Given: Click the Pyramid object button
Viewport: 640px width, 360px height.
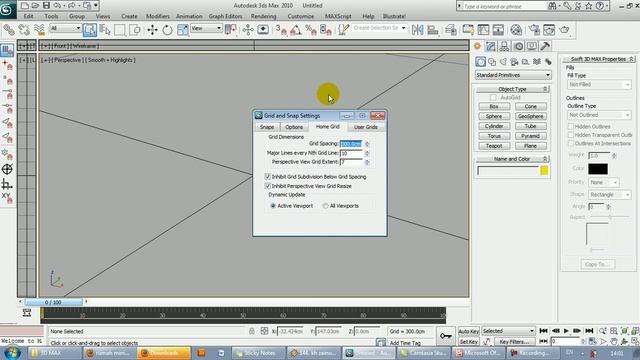Looking at the screenshot, I should coord(530,136).
